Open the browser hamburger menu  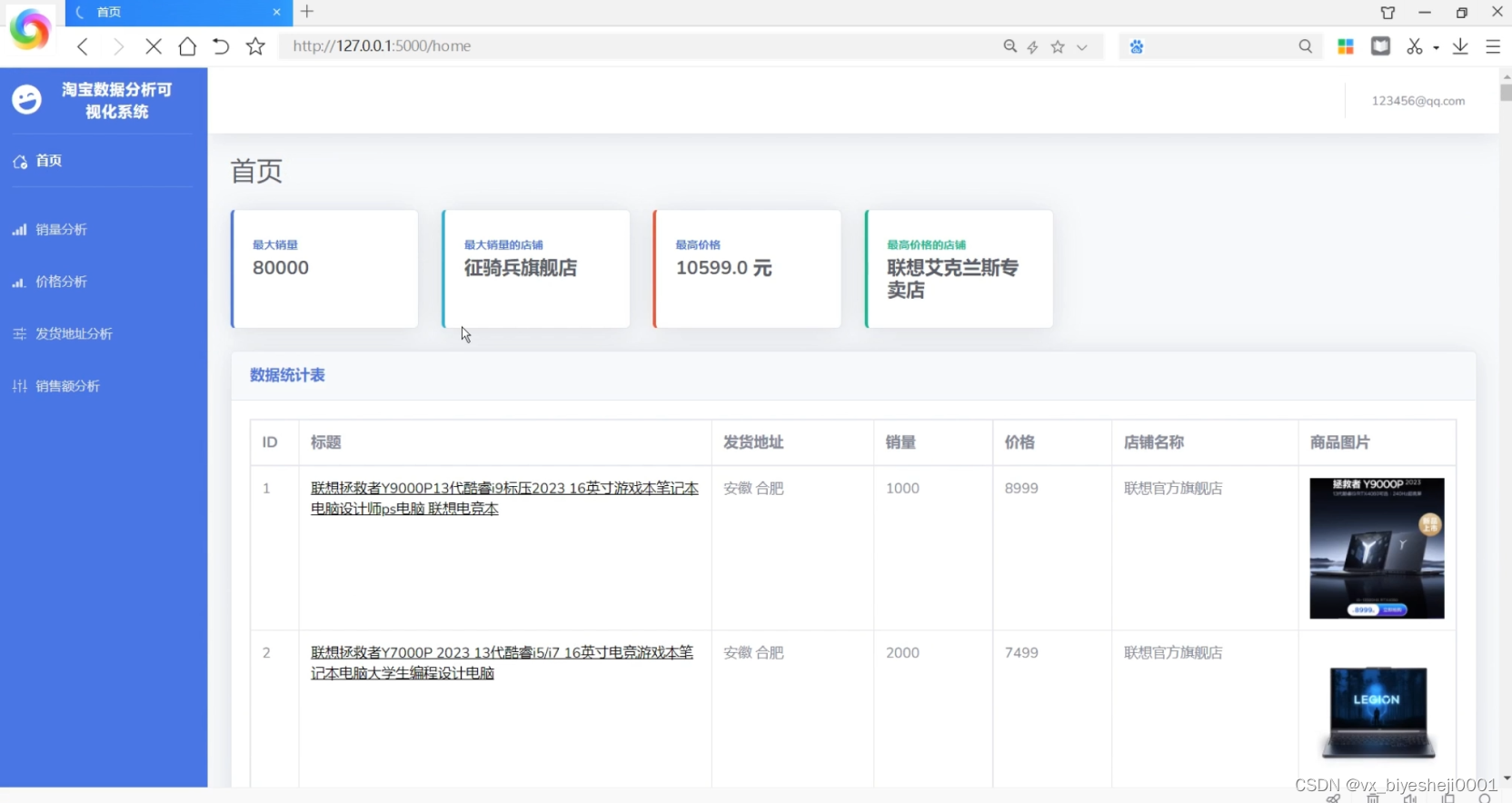(x=1493, y=46)
